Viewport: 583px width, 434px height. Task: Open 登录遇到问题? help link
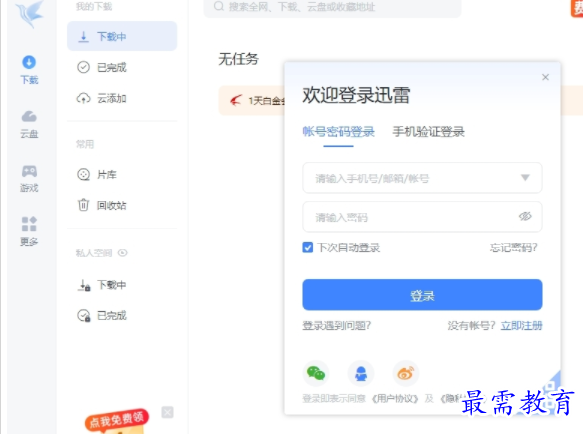(336, 326)
